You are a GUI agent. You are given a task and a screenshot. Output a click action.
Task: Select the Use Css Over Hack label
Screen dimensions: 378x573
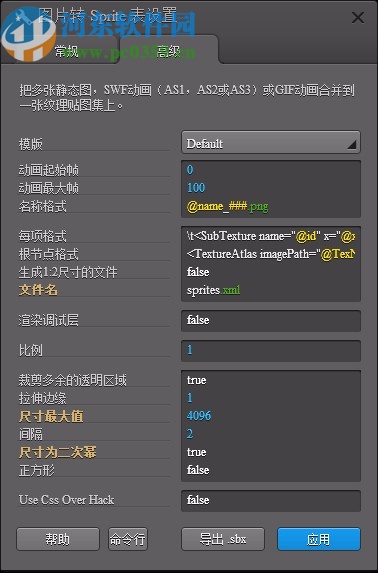pos(67,500)
